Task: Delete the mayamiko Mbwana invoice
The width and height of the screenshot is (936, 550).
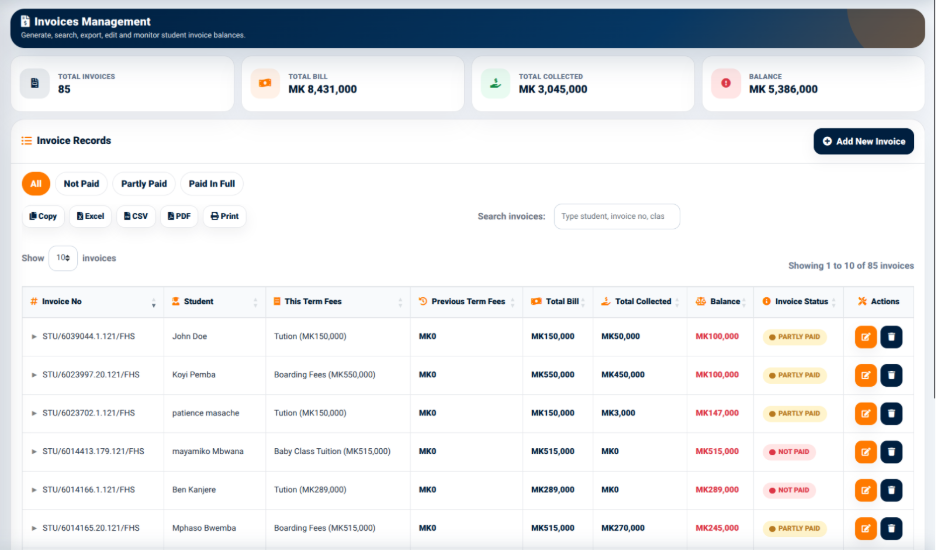Action: click(891, 452)
